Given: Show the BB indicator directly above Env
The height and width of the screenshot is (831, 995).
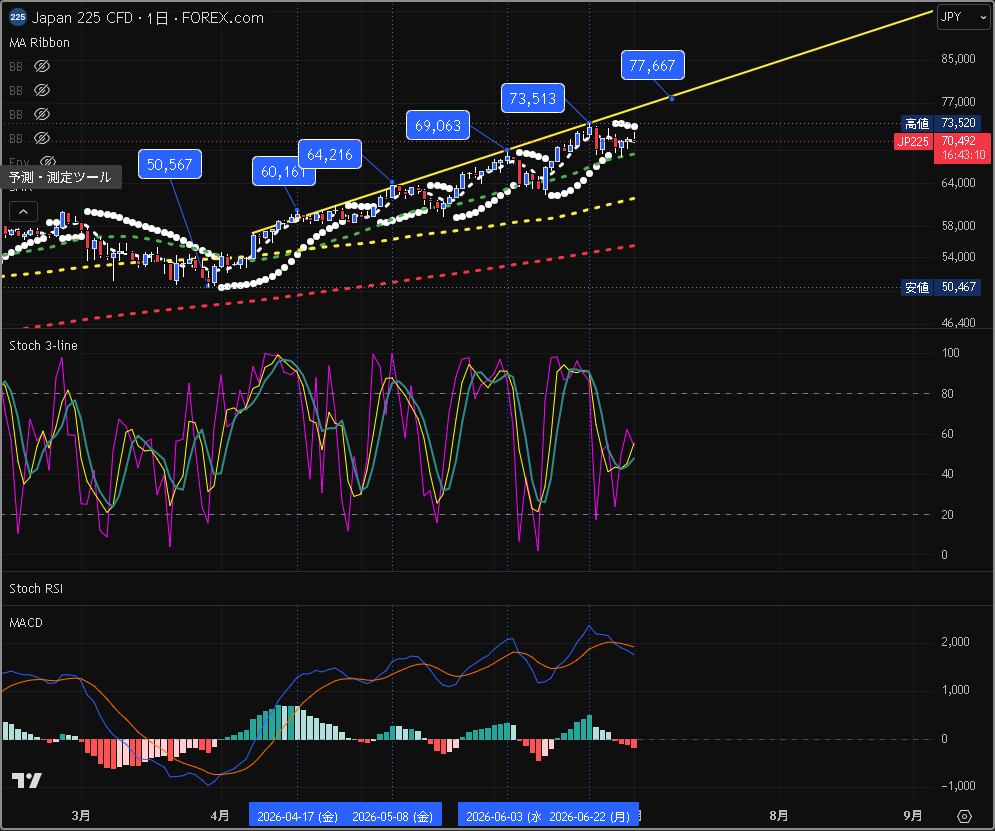Looking at the screenshot, I should pos(42,138).
